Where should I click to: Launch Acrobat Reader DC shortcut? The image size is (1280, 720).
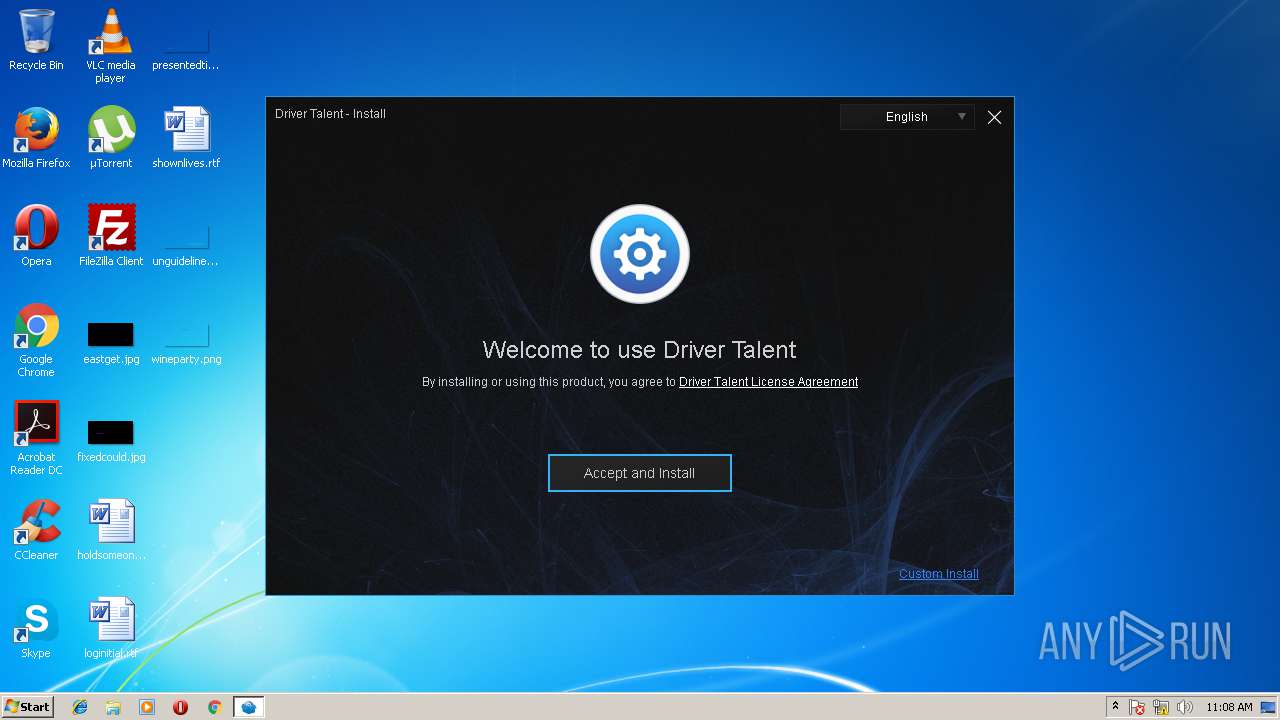[36, 438]
